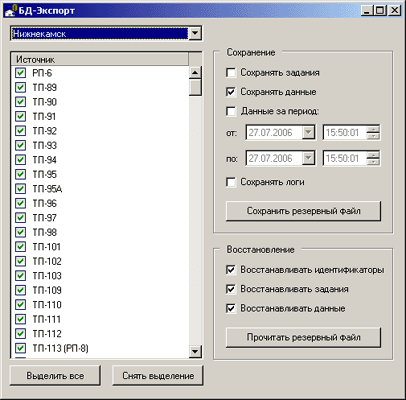
Task: Toggle the ТП-90 checkbox
Action: click(x=20, y=102)
